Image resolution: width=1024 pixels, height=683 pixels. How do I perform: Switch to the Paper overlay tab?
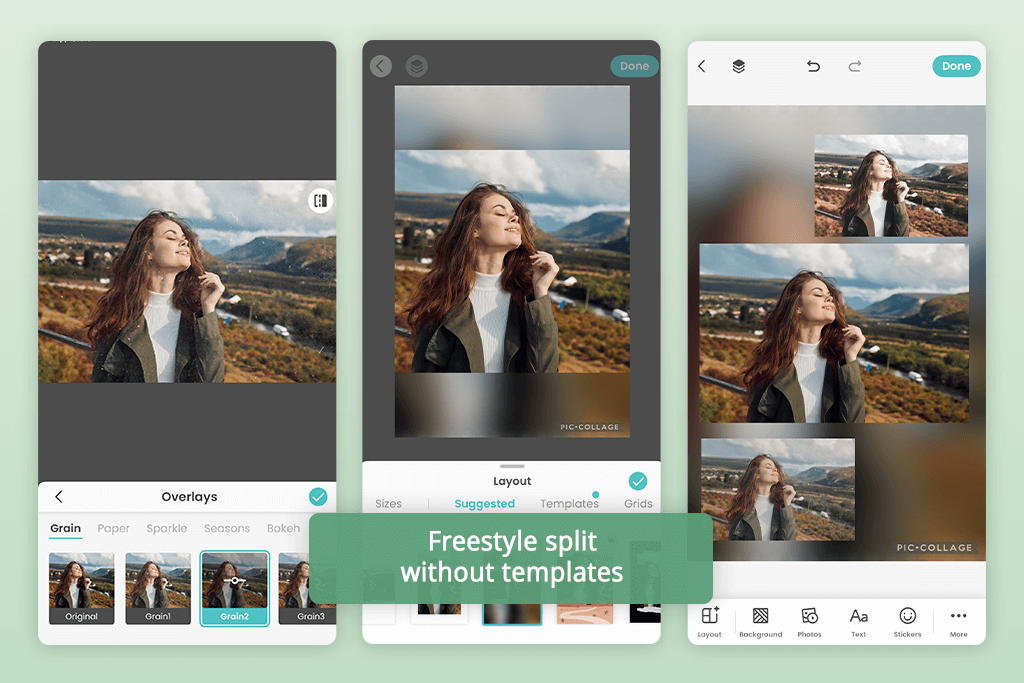(114, 528)
